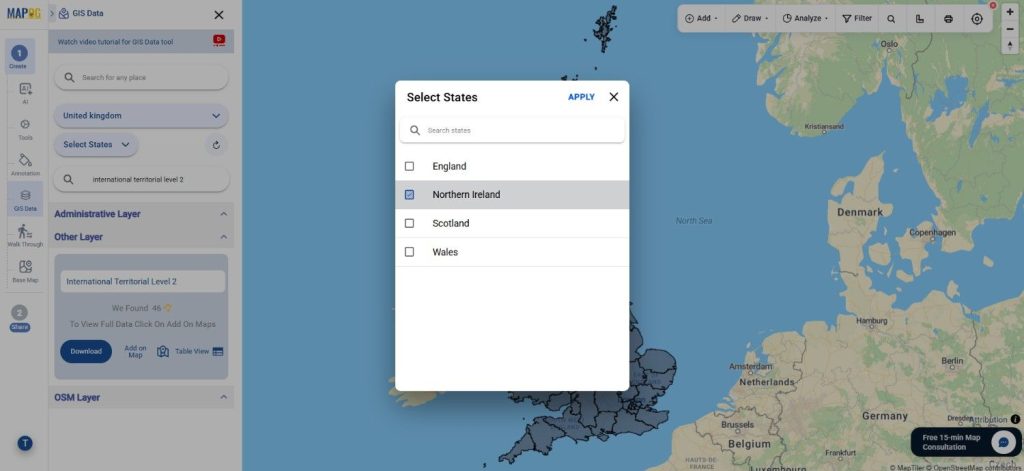1024x471 pixels.
Task: Reset map north with the compass button
Action: click(x=1010, y=45)
